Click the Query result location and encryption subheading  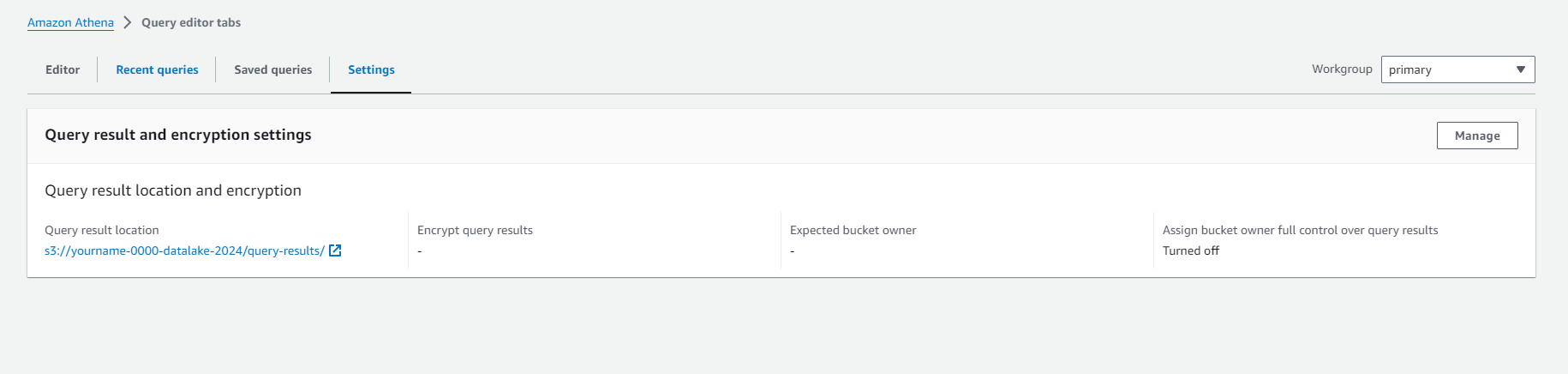click(x=173, y=190)
